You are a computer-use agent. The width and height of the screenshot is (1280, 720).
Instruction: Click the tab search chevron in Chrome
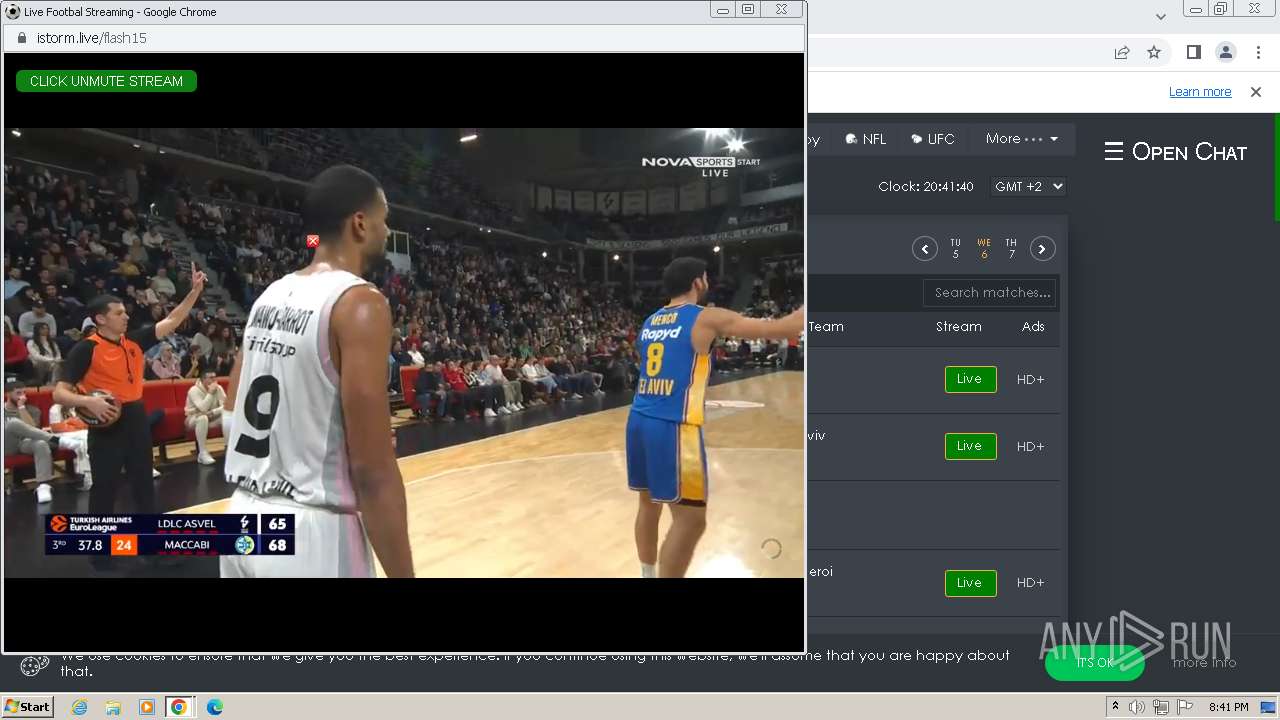tap(1161, 16)
